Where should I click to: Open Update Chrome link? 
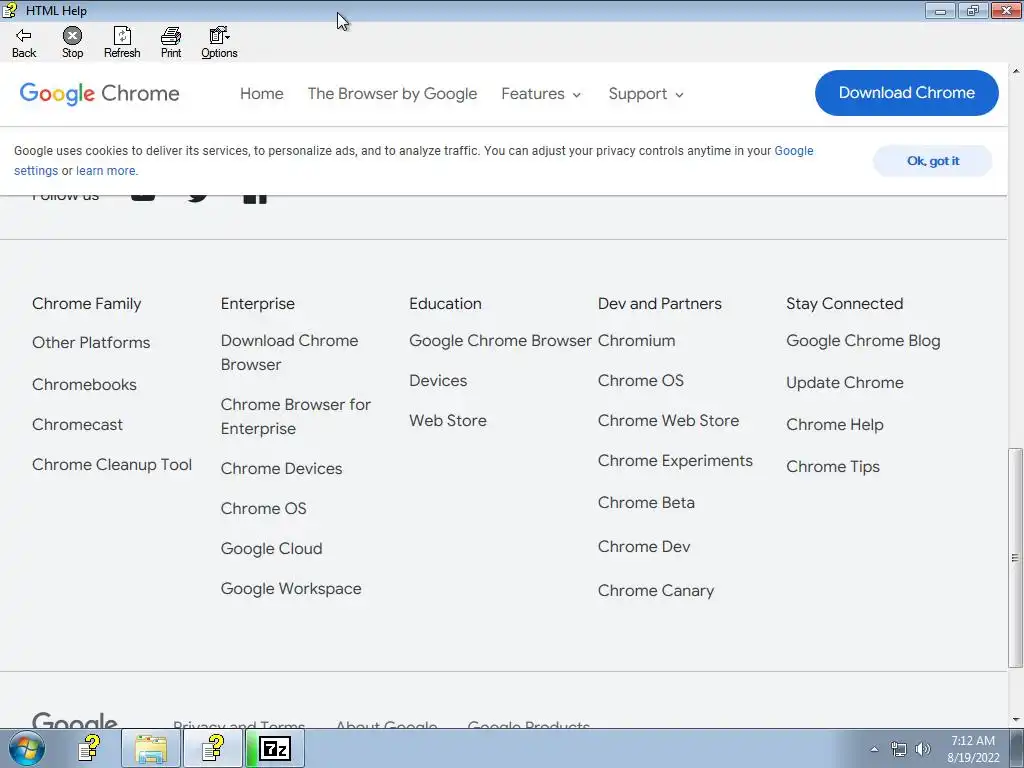point(844,383)
